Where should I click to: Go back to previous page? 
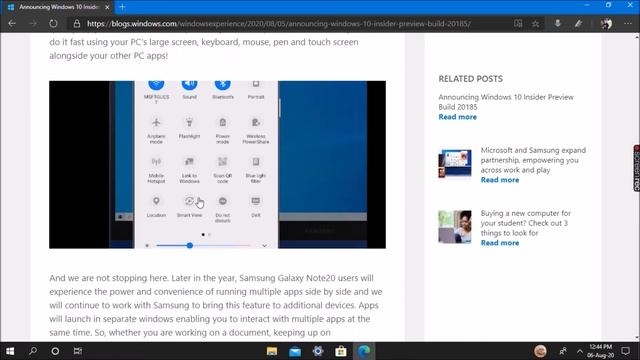(12, 24)
